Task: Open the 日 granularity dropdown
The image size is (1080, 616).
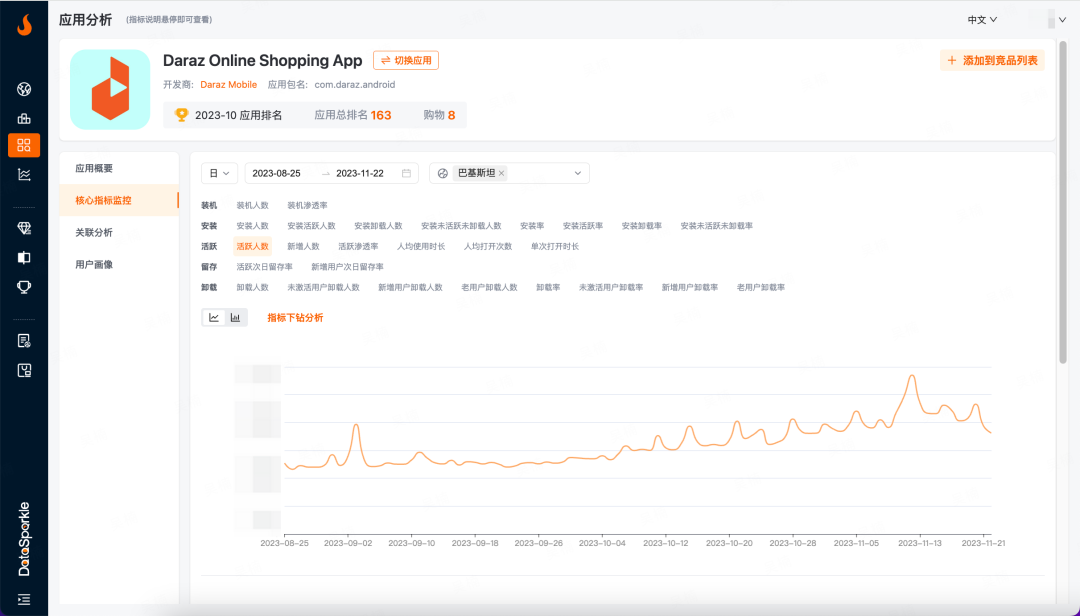Action: point(220,173)
